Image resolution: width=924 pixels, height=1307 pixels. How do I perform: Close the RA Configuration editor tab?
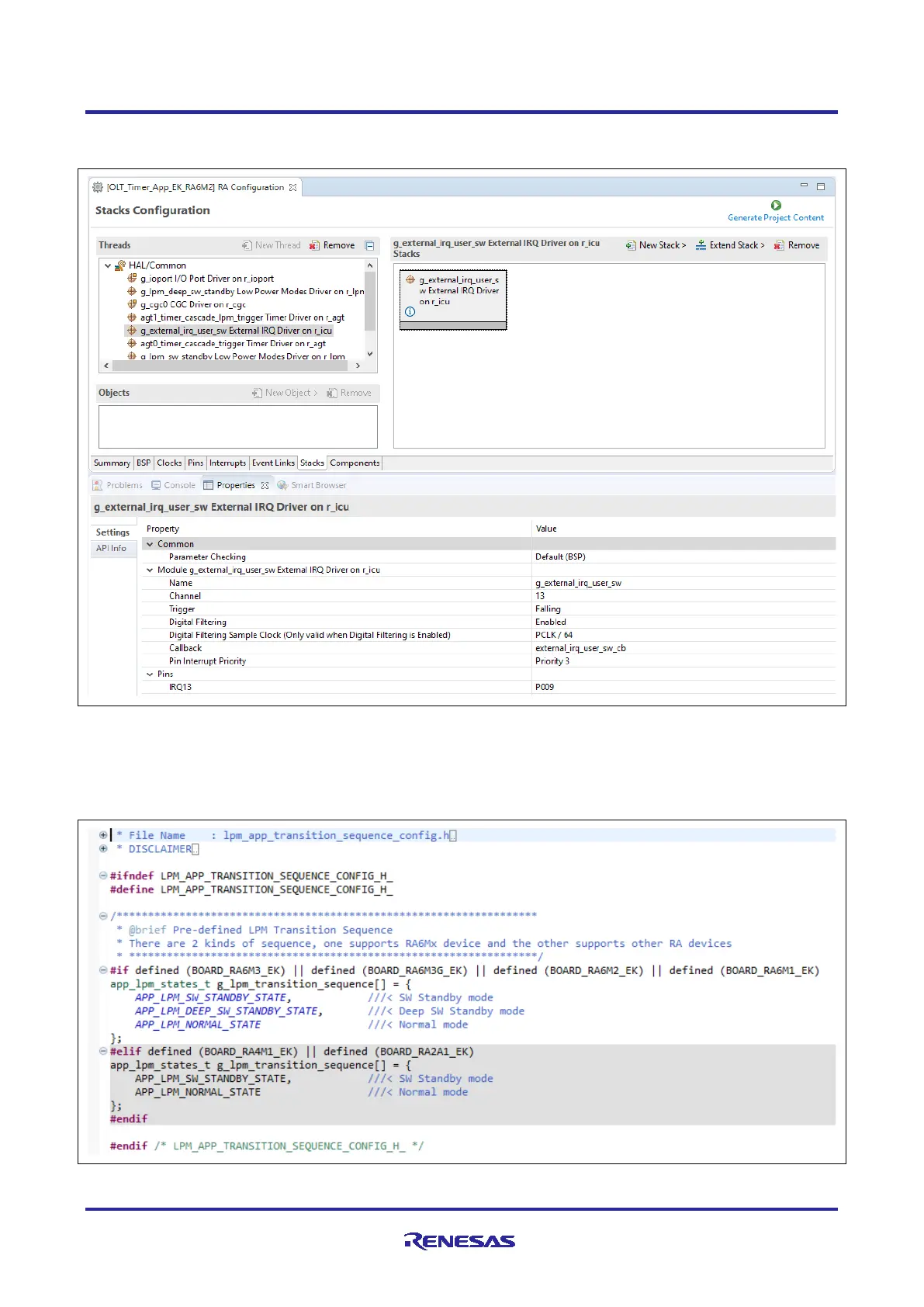293,188
